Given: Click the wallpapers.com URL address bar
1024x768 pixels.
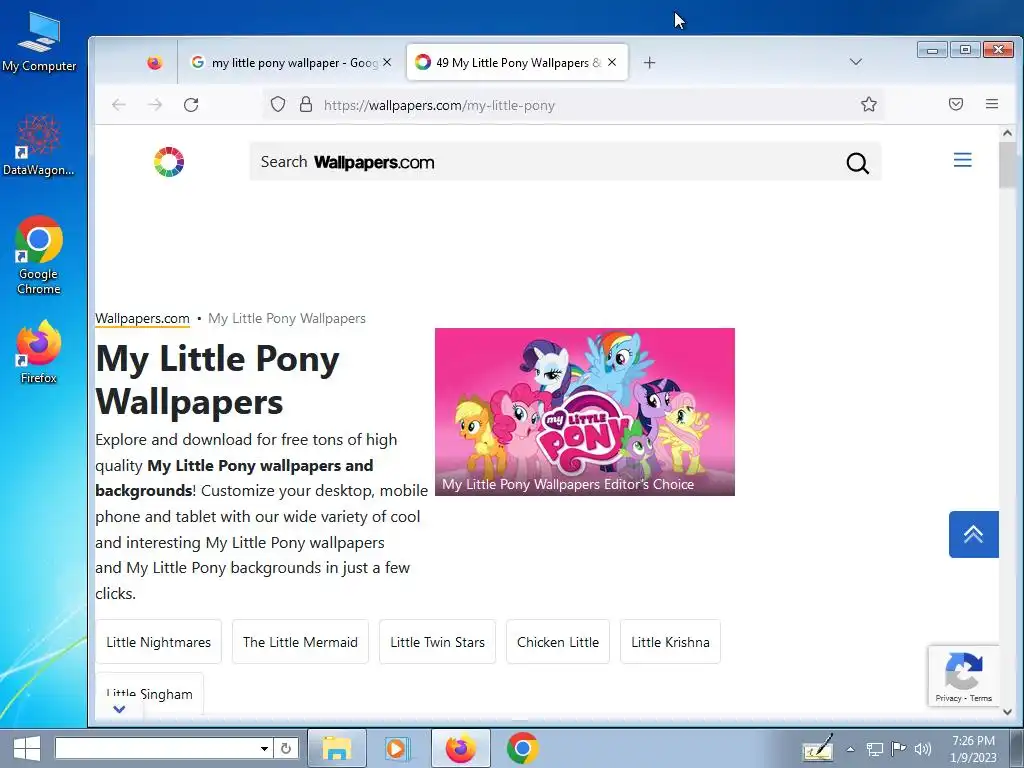Looking at the screenshot, I should click(575, 105).
